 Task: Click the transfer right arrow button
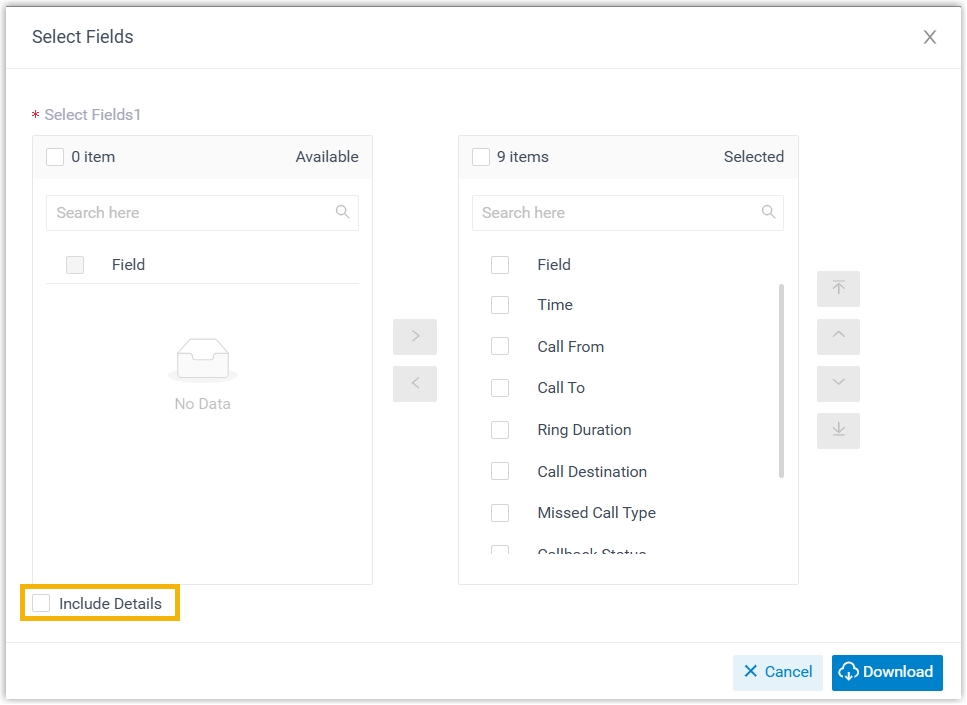pos(415,337)
